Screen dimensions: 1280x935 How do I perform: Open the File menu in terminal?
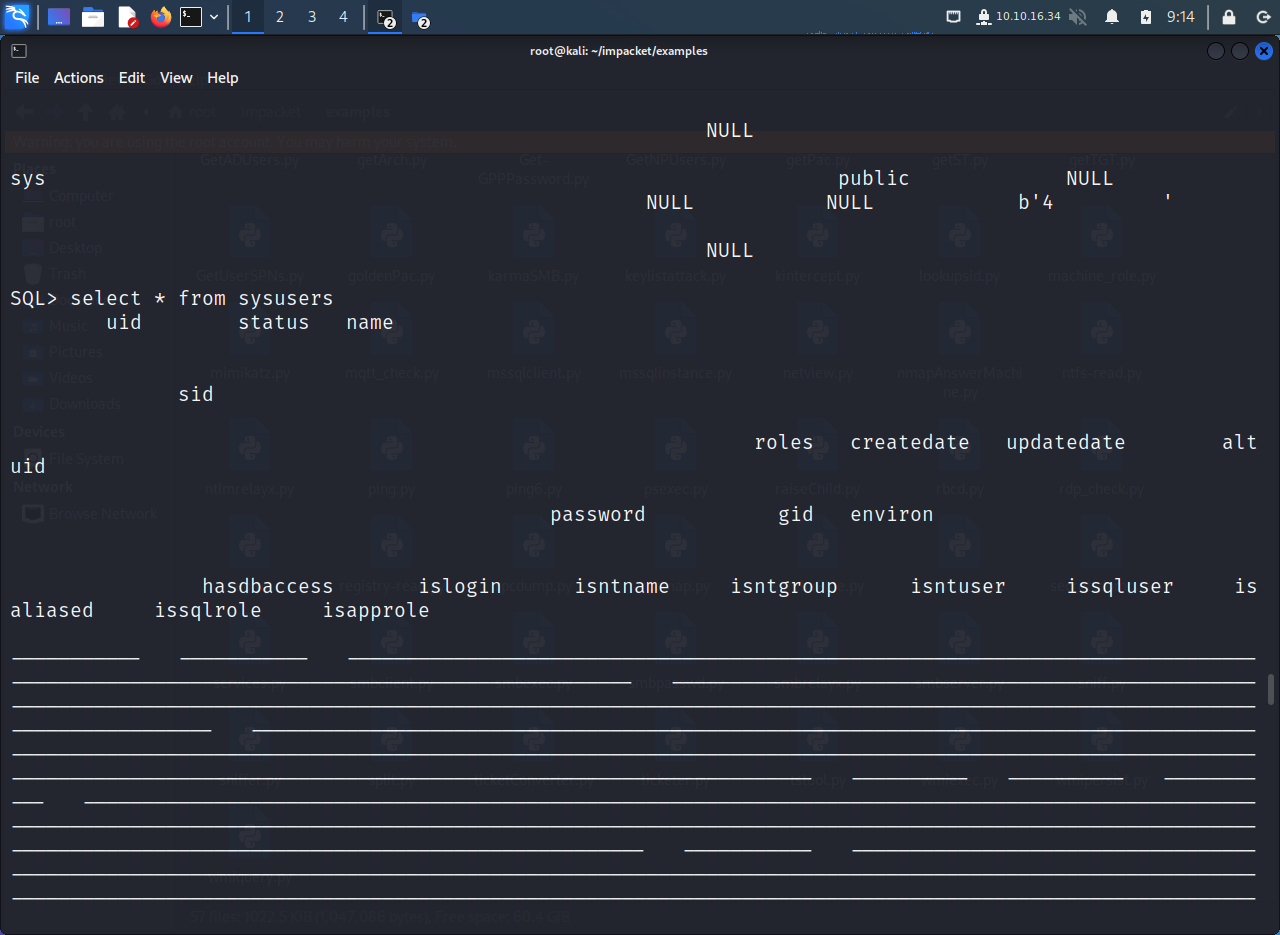click(27, 77)
